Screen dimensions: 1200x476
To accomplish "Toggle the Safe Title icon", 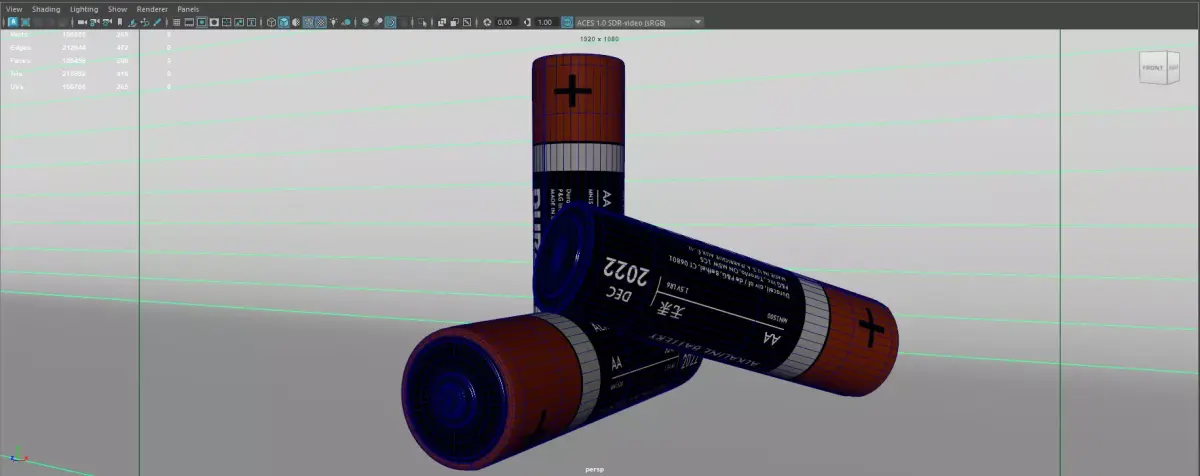I will click(251, 22).
